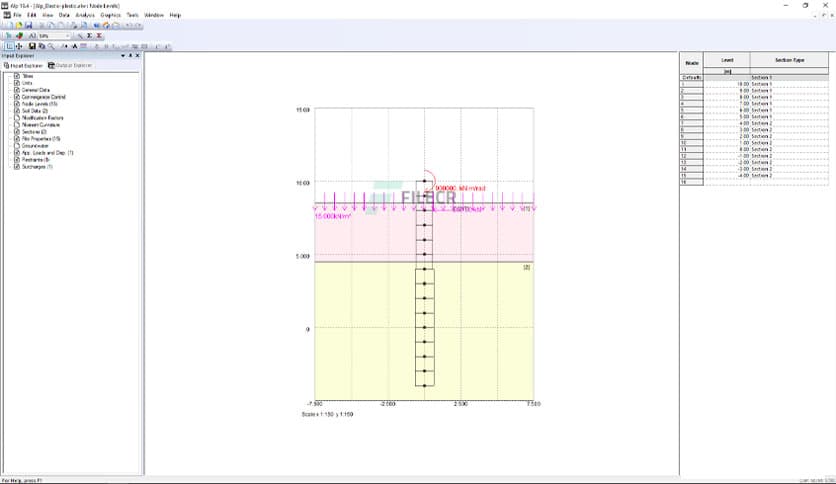This screenshot has width=836, height=484.
Task: Select General Data tree item
Action: tap(35, 90)
